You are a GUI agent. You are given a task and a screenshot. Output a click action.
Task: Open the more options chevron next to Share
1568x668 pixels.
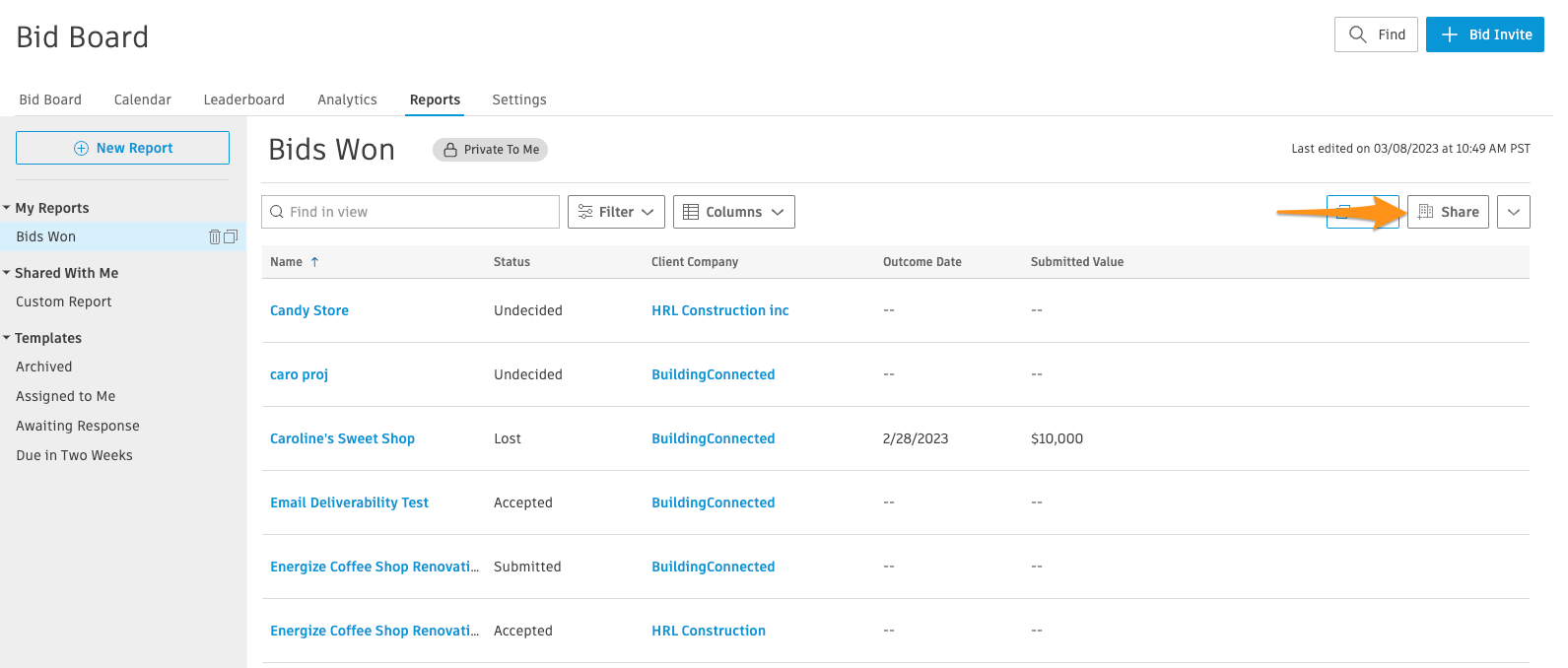click(1514, 212)
